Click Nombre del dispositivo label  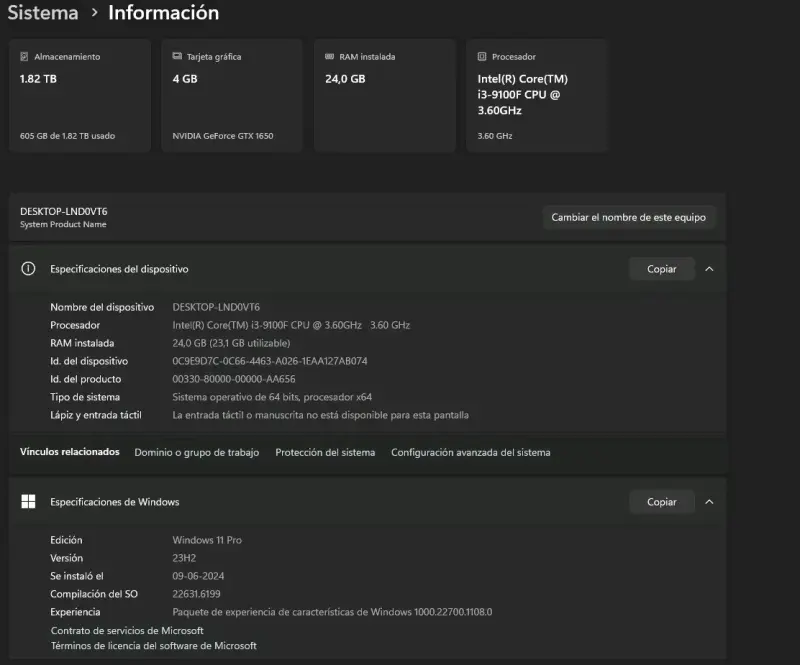(x=102, y=307)
